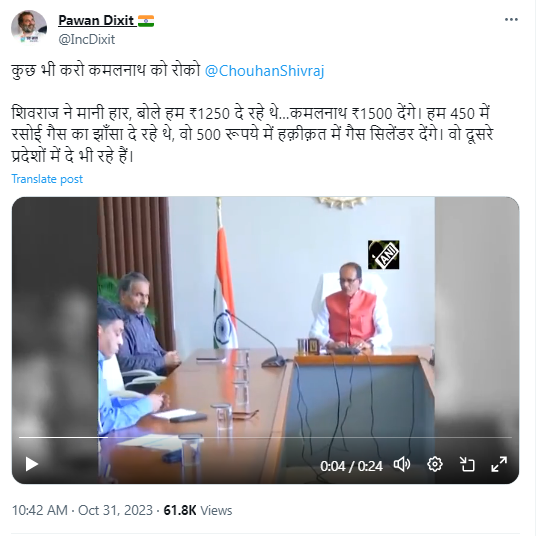Click Translate post
The width and height of the screenshot is (545, 536).
[47, 179]
